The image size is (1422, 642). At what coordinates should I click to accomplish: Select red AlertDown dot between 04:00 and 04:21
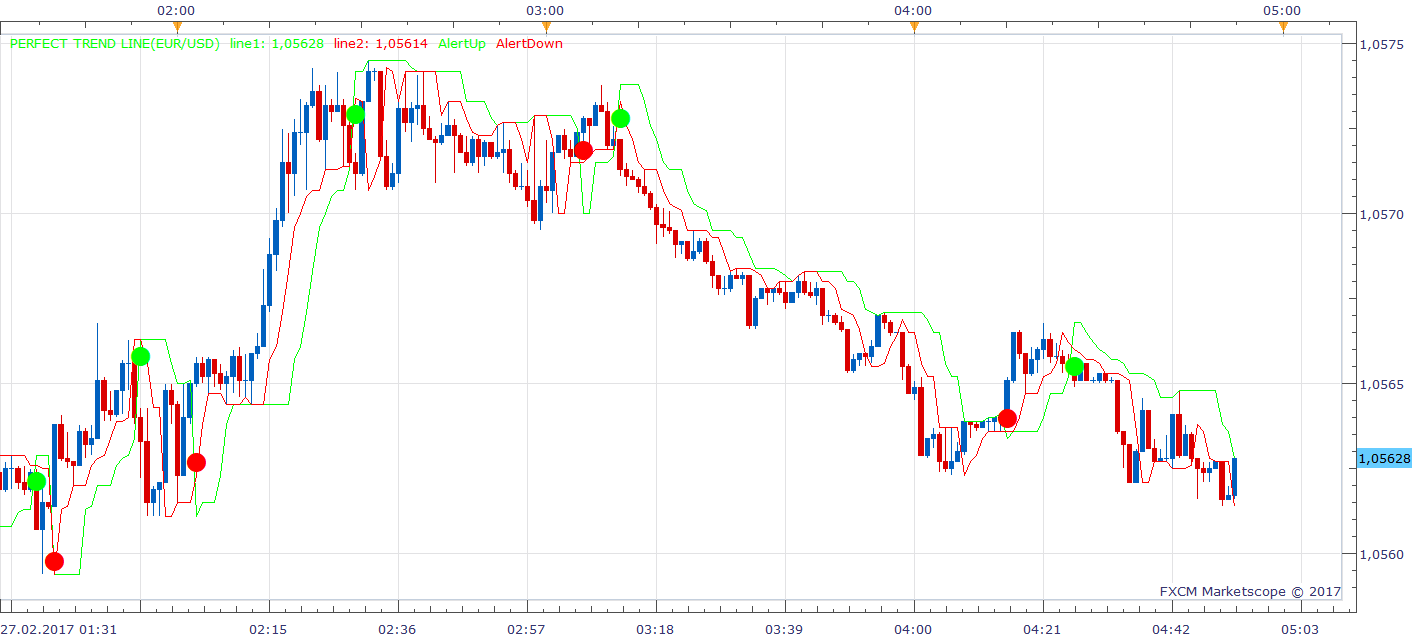click(1007, 418)
